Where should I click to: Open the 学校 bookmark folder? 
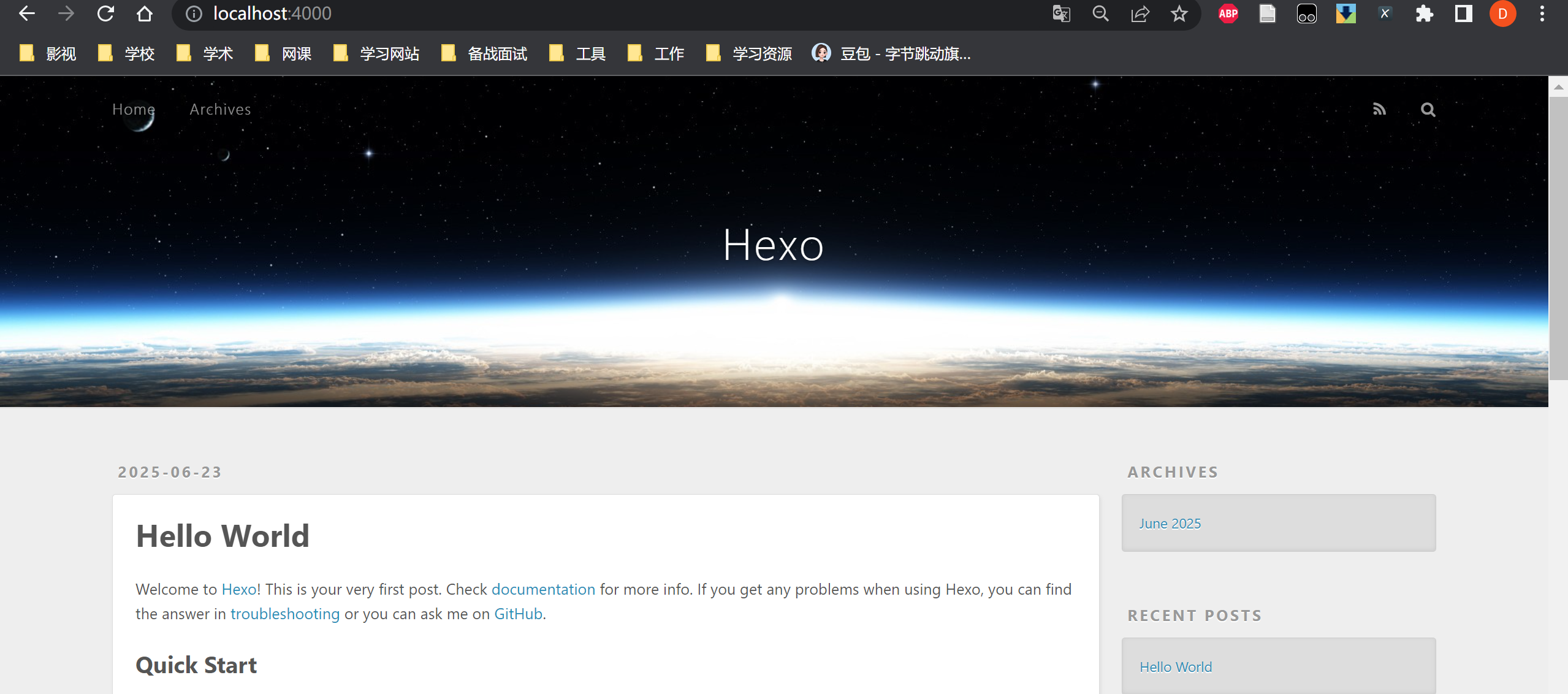click(x=126, y=54)
